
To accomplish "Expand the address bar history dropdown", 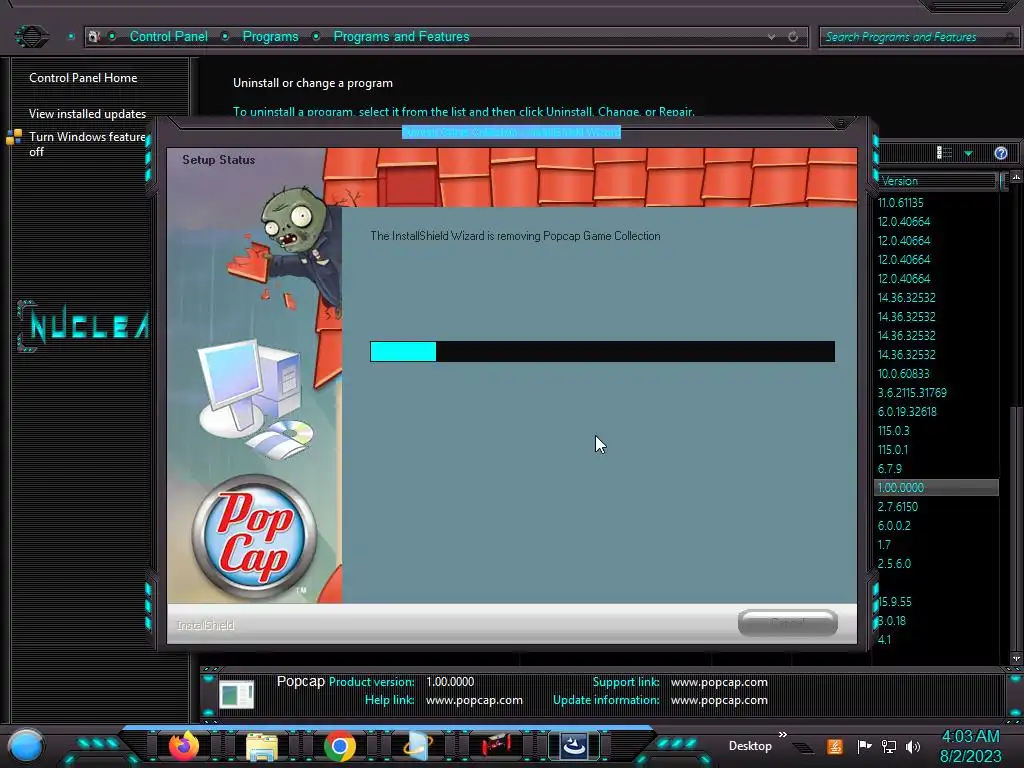I will [771, 37].
